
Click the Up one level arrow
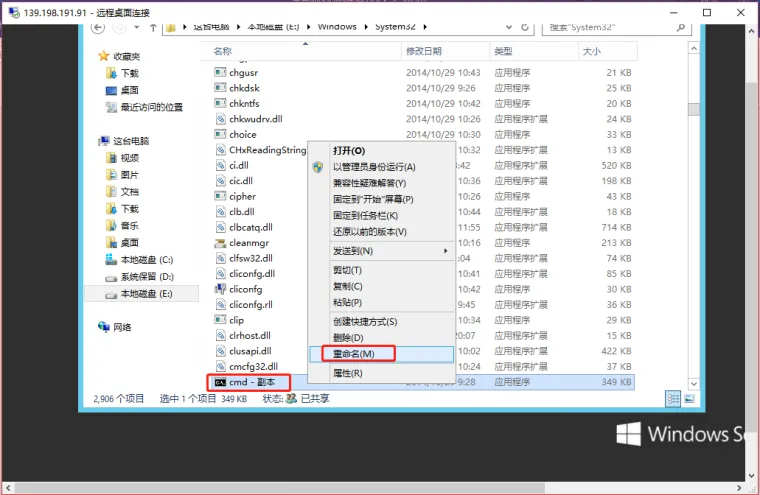[153, 28]
